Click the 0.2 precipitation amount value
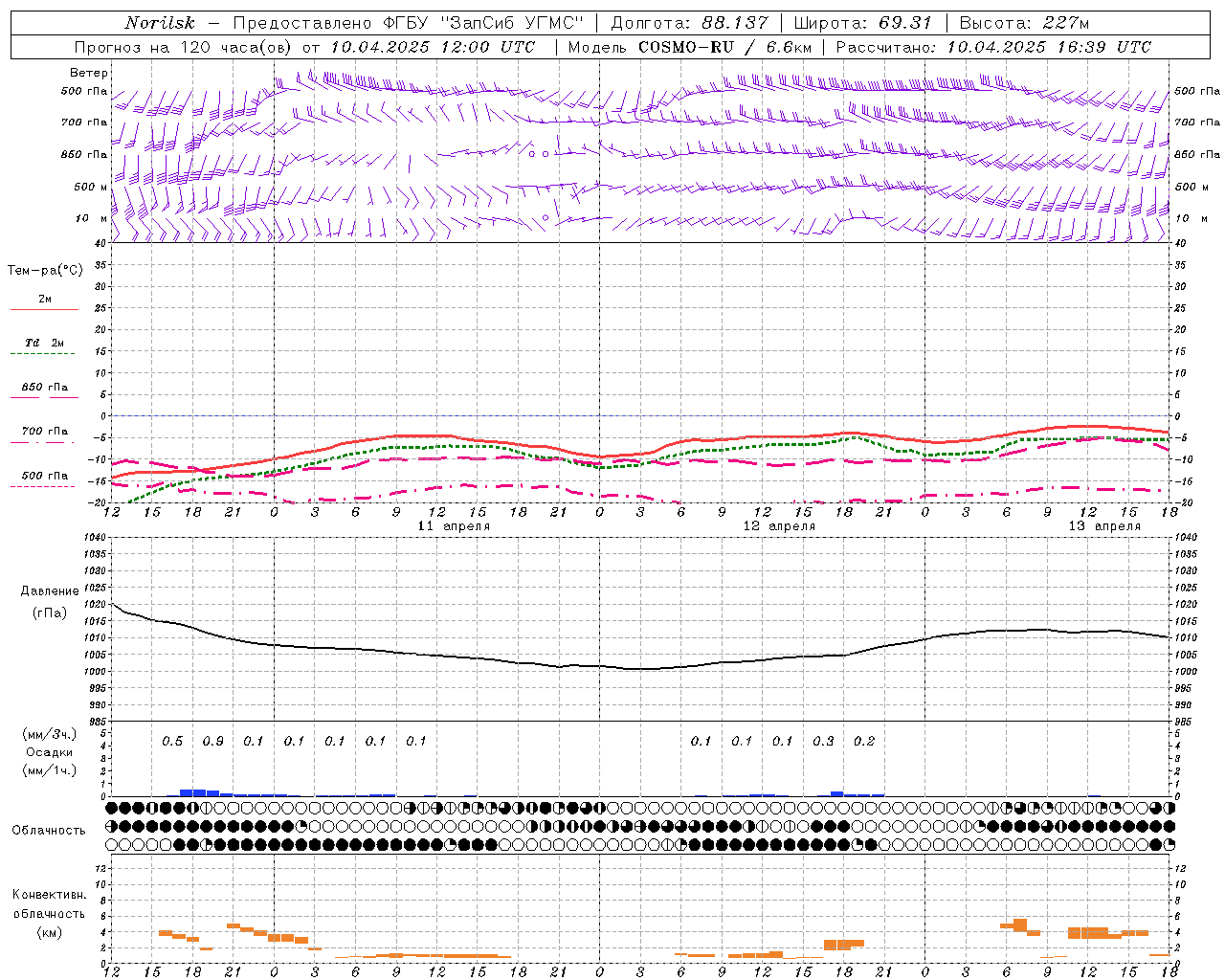1225x980 pixels. (864, 742)
